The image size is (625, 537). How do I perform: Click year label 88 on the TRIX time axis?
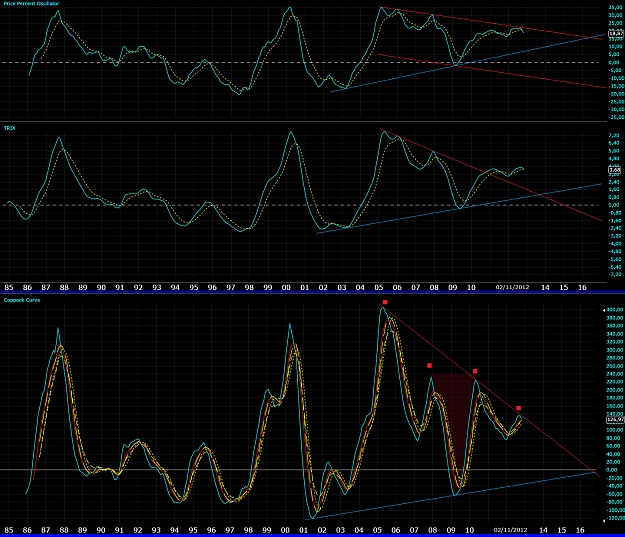tap(64, 287)
